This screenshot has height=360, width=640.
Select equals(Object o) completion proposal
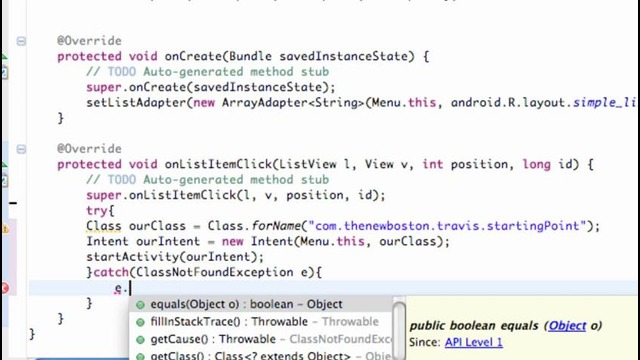[261, 304]
